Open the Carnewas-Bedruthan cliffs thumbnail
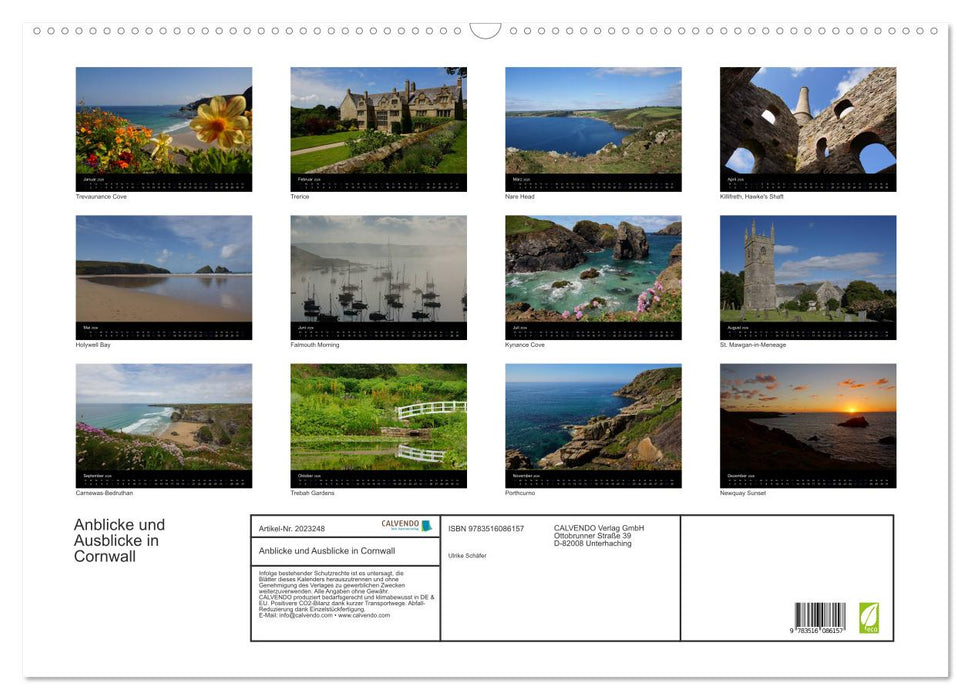 click(164, 417)
